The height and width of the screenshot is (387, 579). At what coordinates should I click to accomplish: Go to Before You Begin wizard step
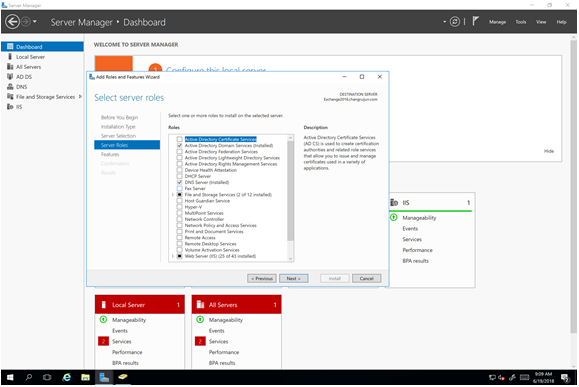(x=119, y=117)
